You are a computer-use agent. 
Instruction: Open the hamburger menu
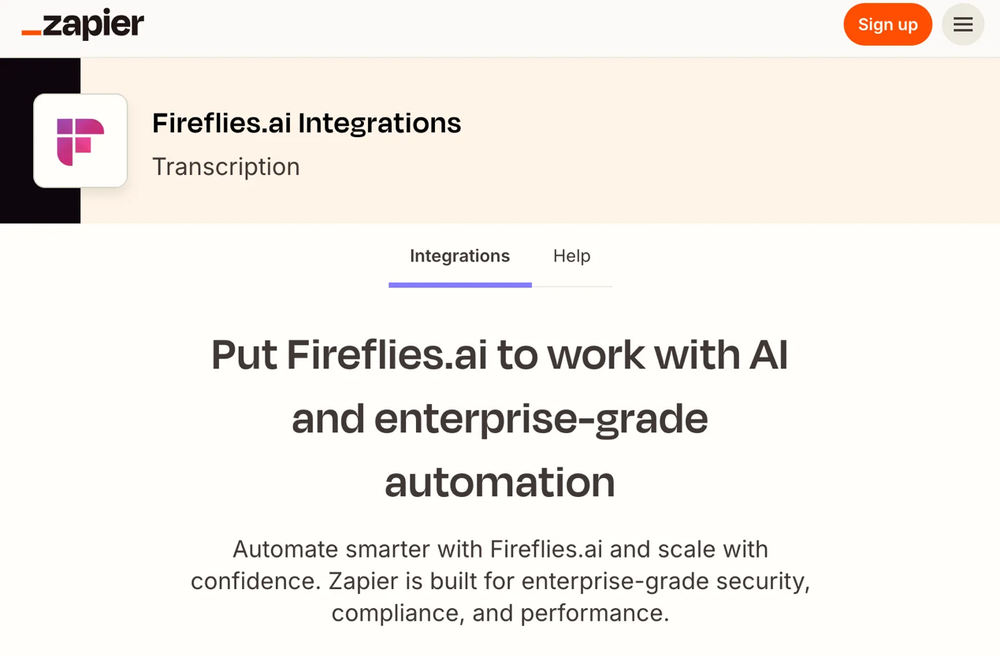tap(963, 25)
